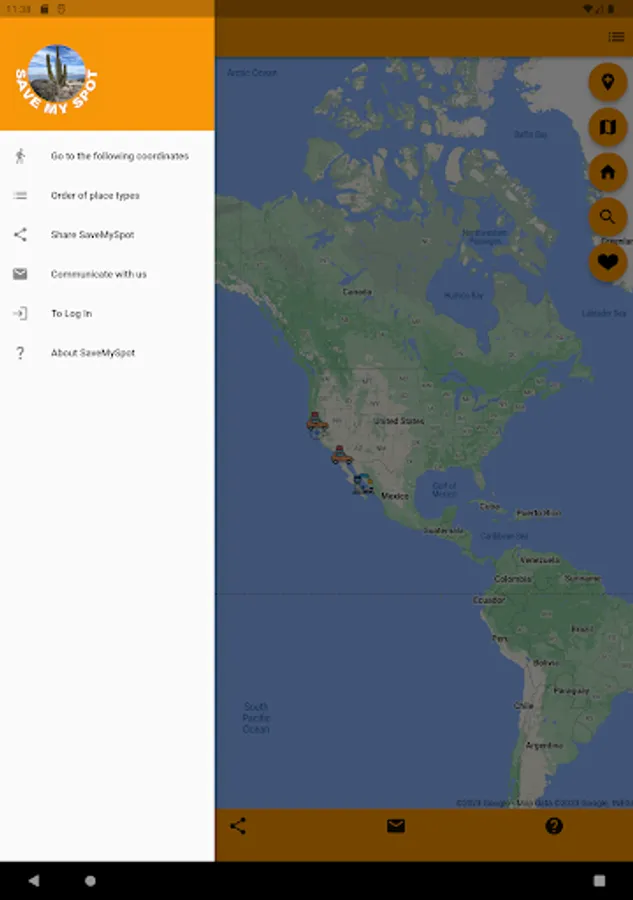Viewport: 633px width, 900px height.
Task: Tap the home floating button
Action: coord(607,172)
